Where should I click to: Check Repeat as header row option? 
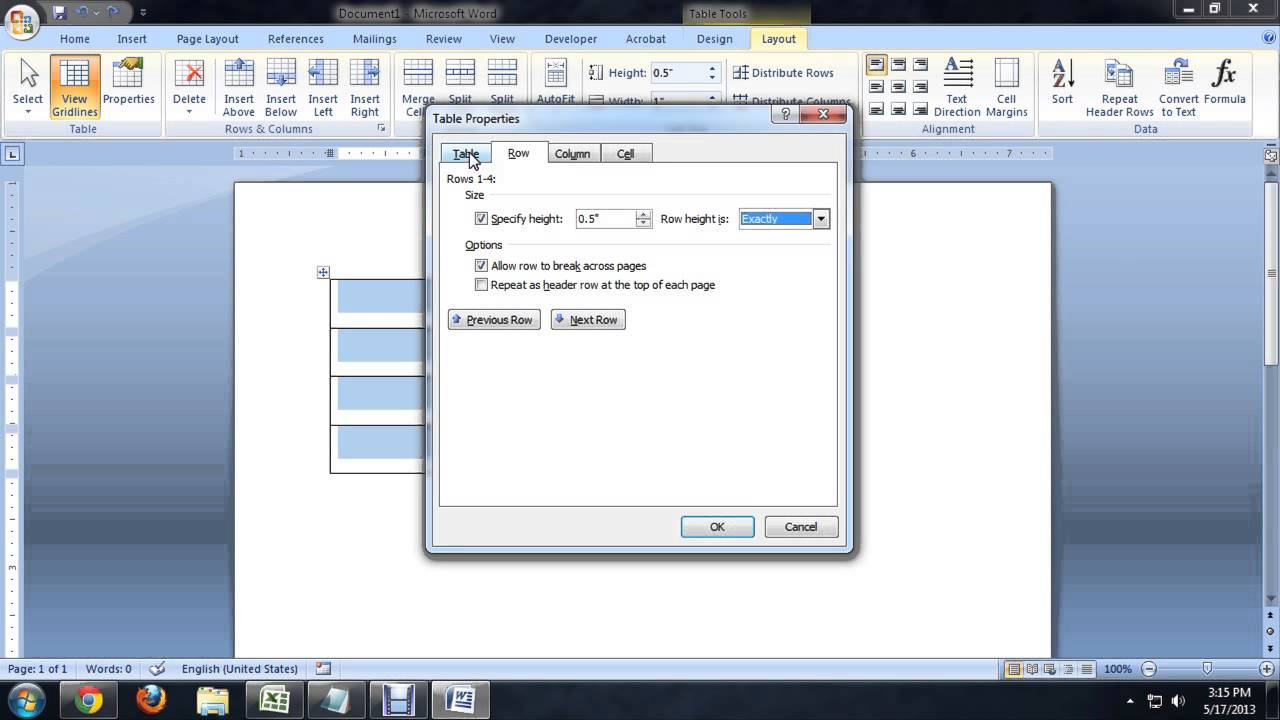click(x=481, y=285)
